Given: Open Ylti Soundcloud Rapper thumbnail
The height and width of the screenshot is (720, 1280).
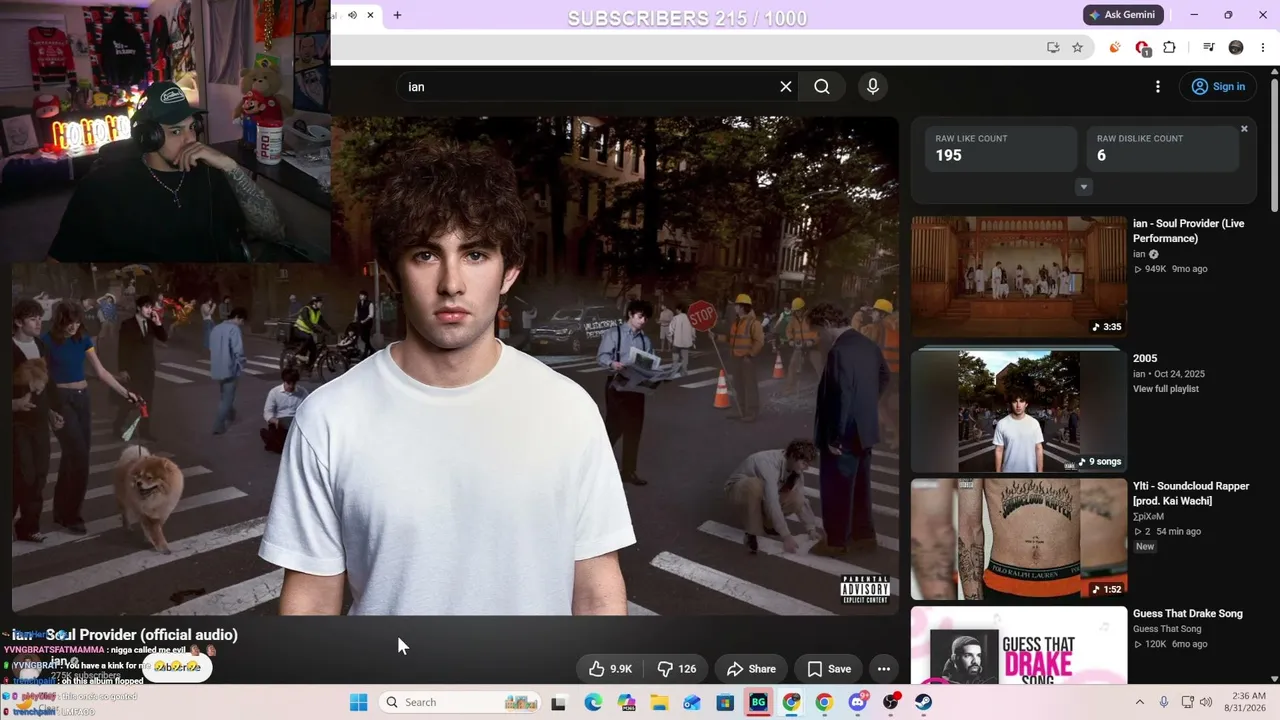Looking at the screenshot, I should [x=1019, y=539].
